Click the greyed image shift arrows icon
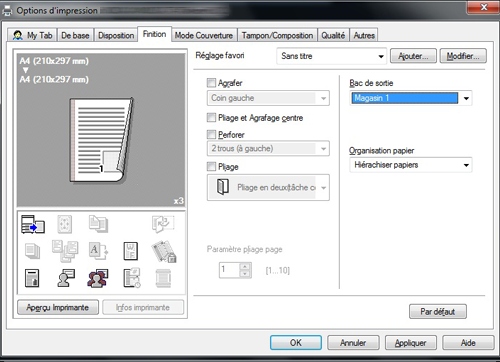 pyautogui.click(x=65, y=224)
